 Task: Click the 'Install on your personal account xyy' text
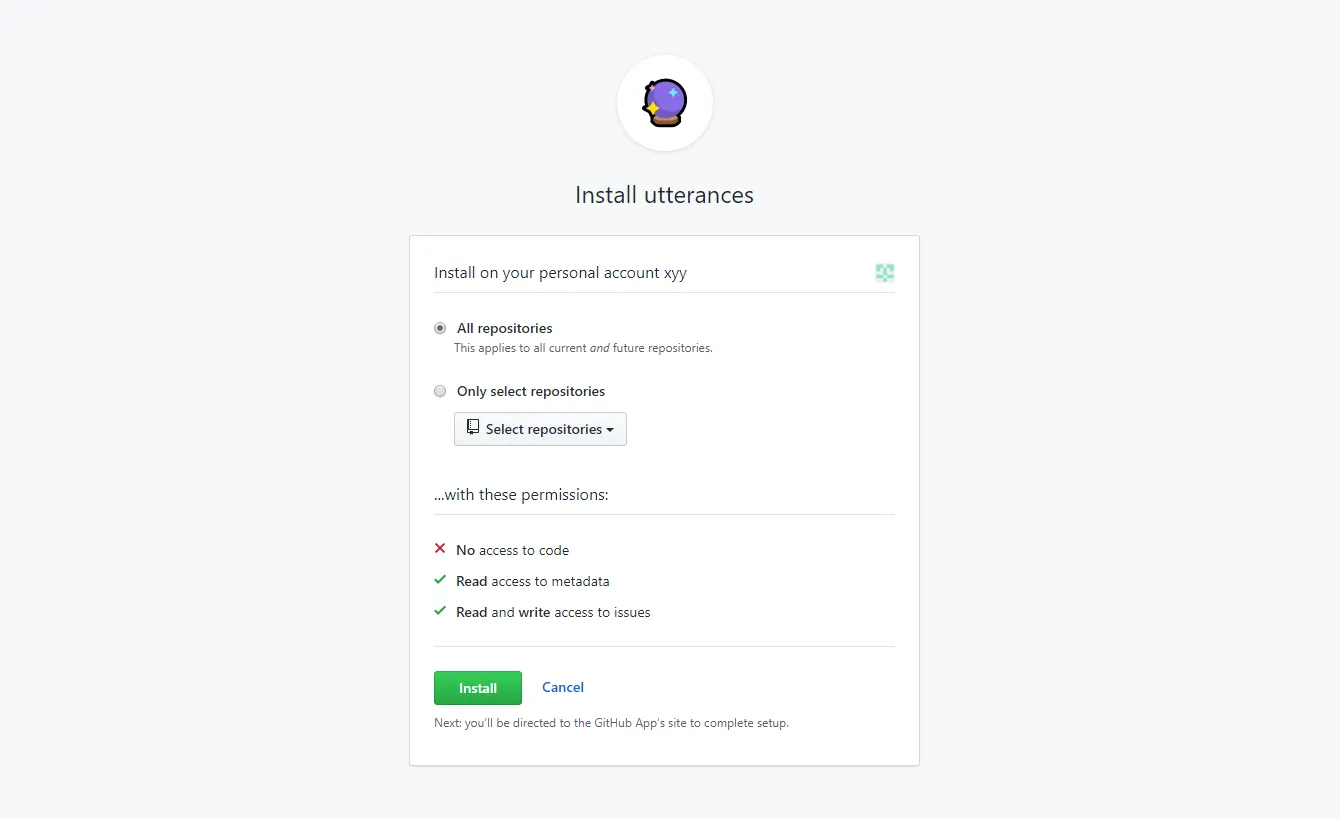click(560, 273)
